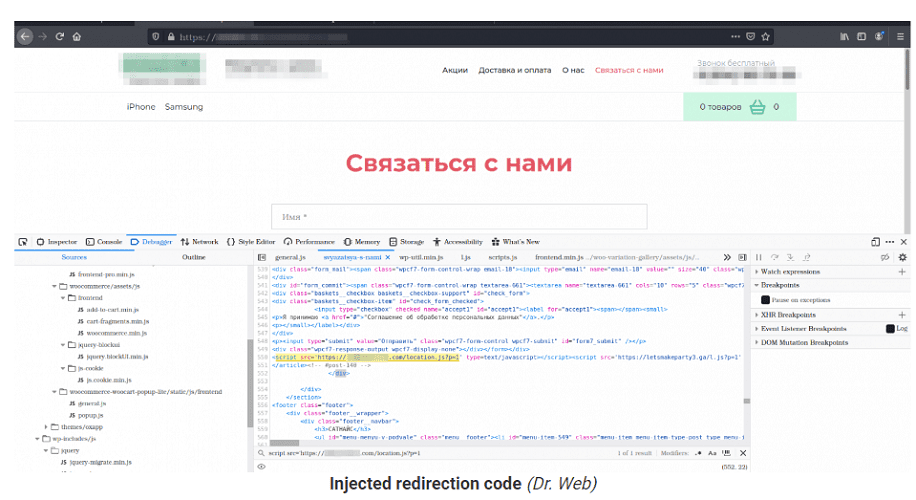The height and width of the screenshot is (500, 916).
Task: Expand Watch expressions section
Action: tap(757, 272)
